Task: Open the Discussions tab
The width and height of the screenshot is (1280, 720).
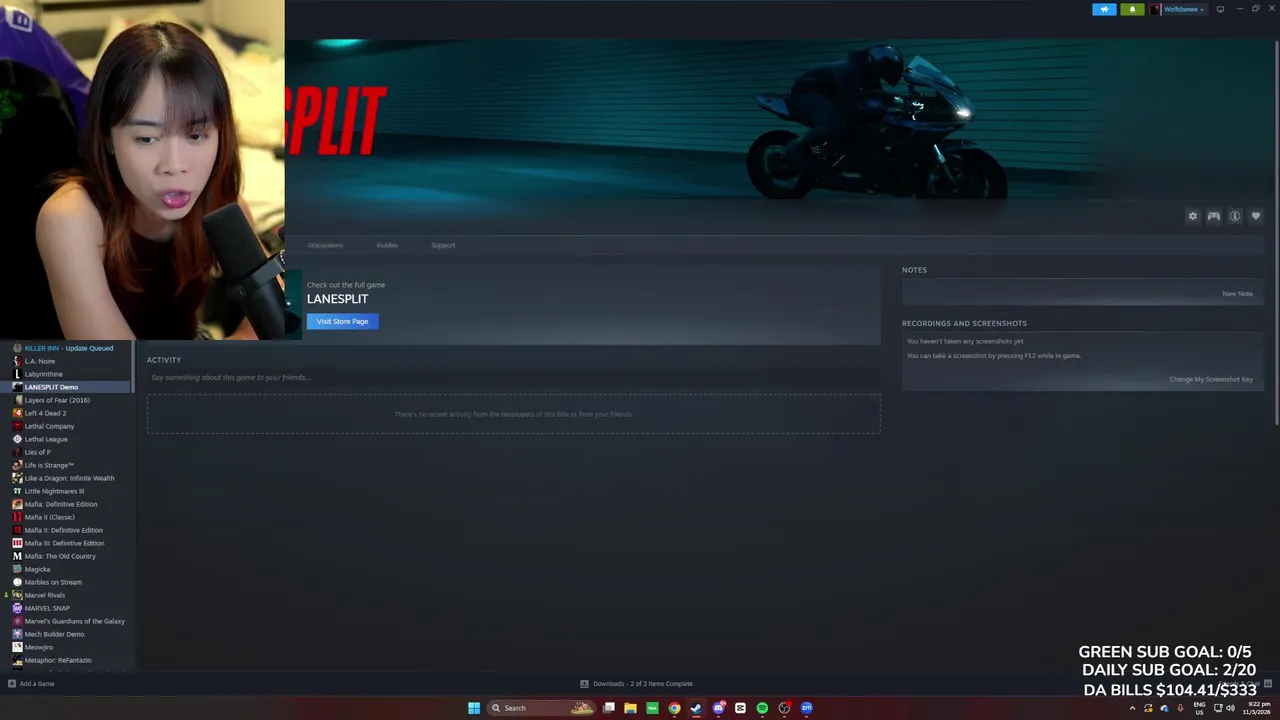Action: click(325, 245)
